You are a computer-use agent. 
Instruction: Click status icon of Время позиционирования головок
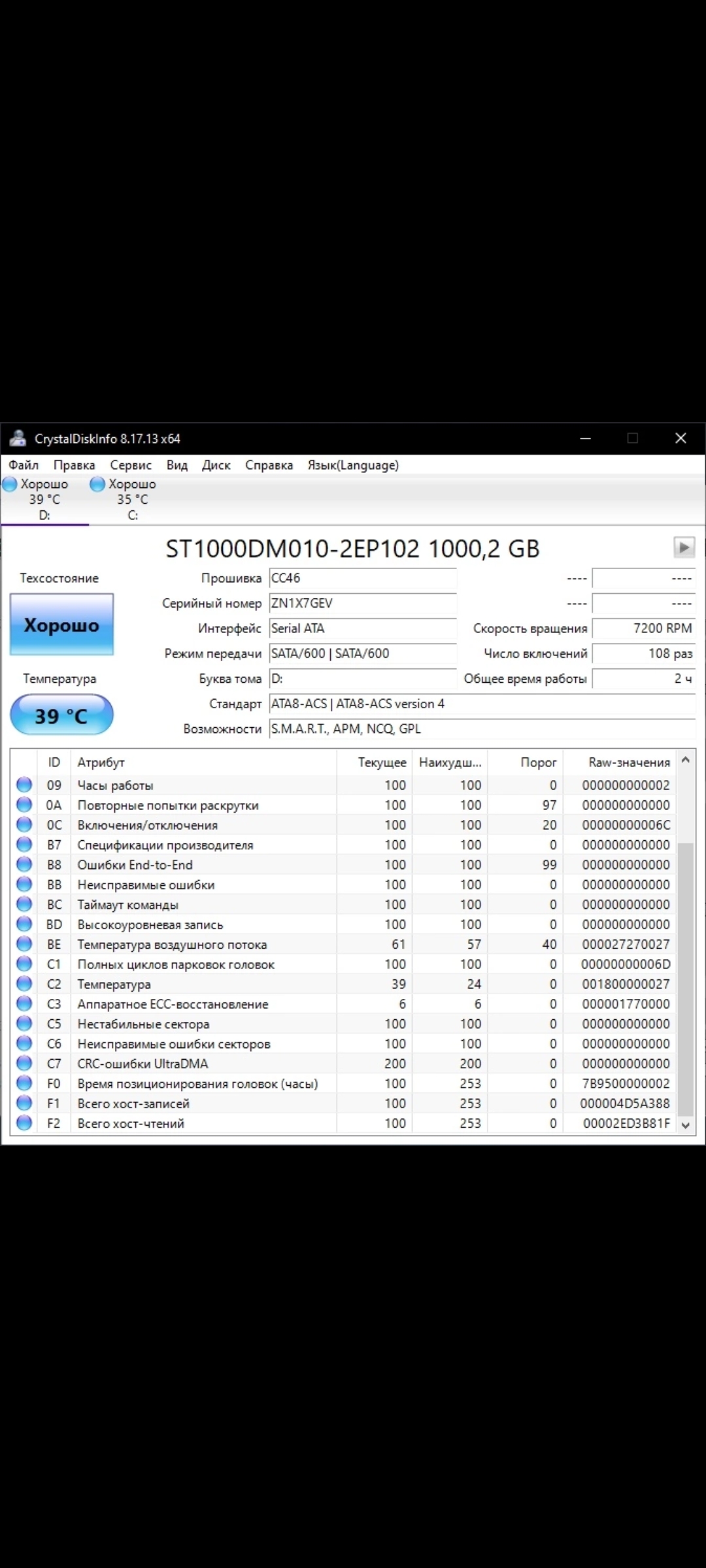pyautogui.click(x=24, y=1083)
